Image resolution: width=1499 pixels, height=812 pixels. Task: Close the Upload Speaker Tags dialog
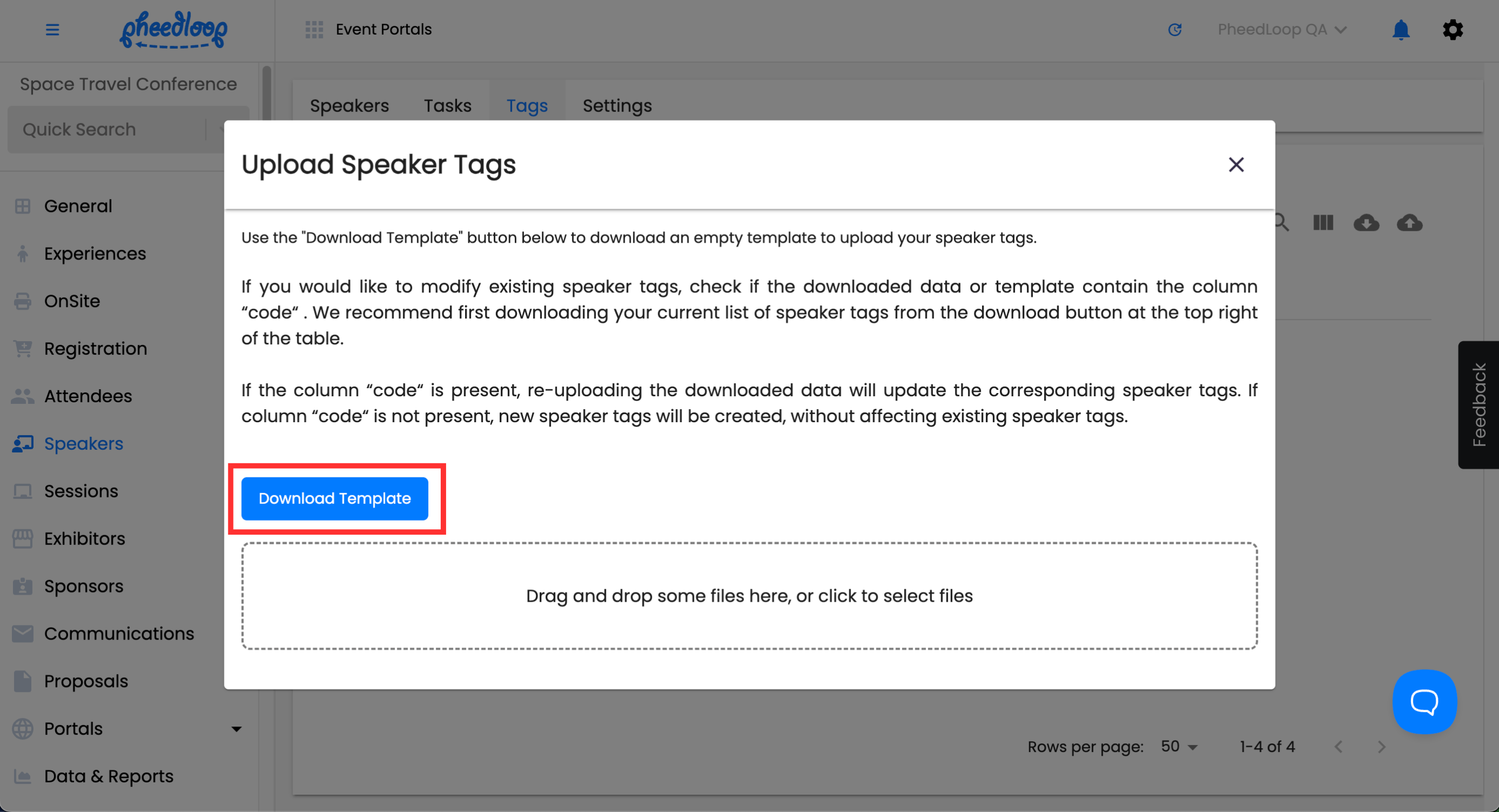(x=1236, y=164)
